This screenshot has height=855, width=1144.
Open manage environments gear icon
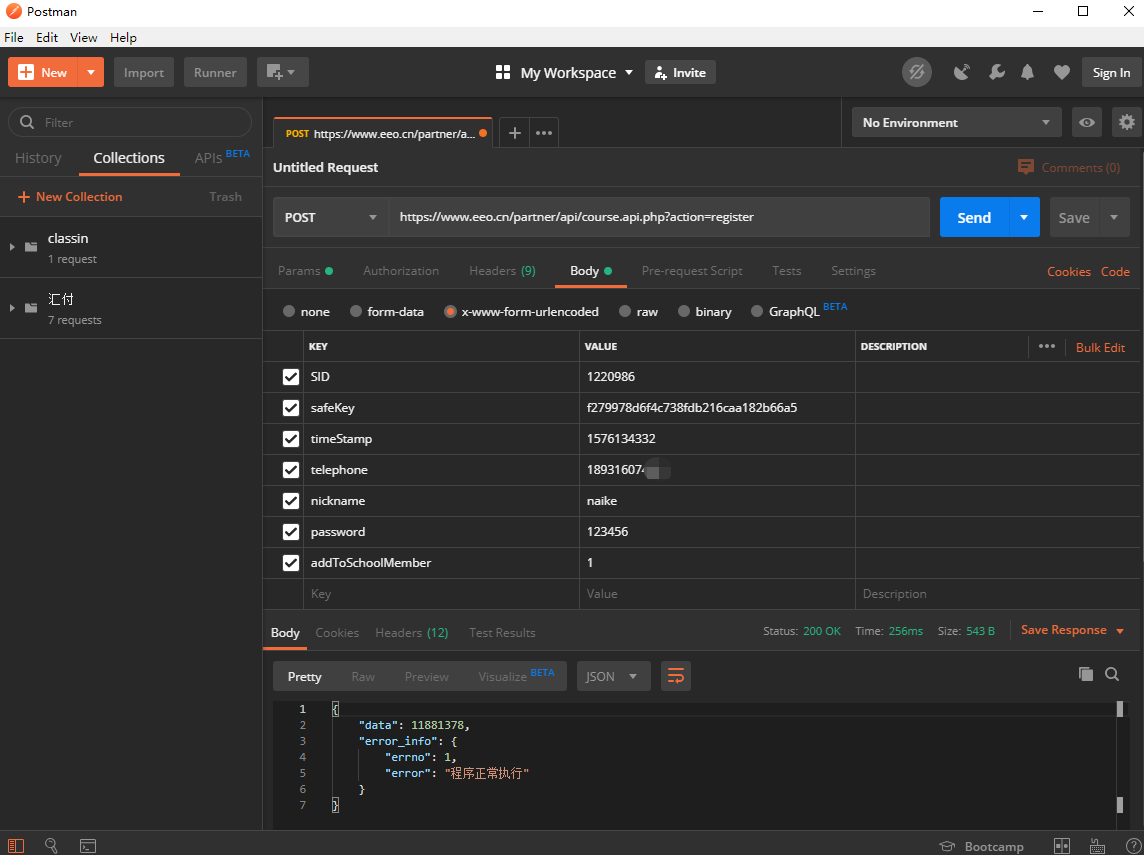coord(1126,123)
